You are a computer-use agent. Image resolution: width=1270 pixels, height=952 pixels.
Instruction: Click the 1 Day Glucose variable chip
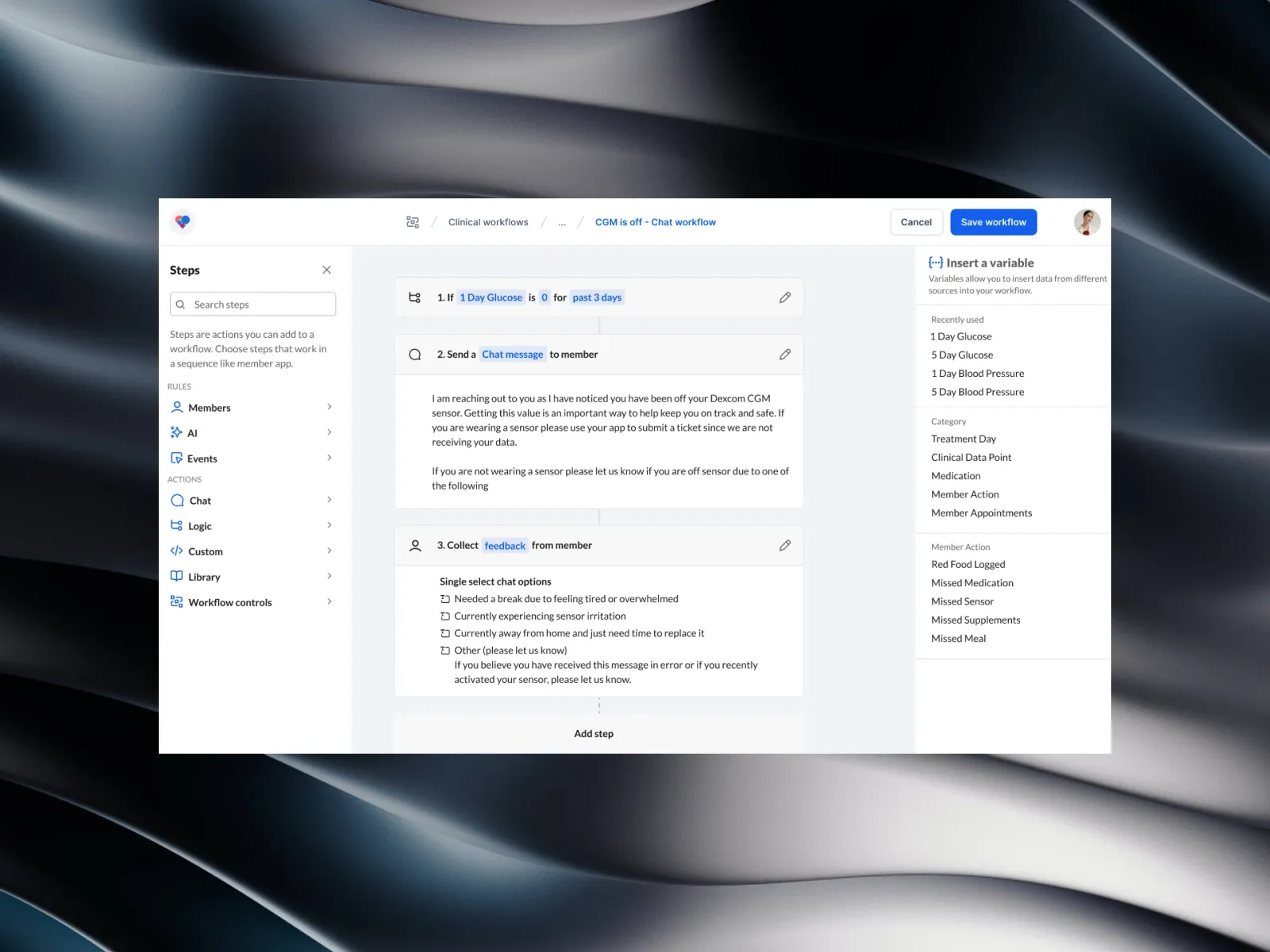[491, 297]
